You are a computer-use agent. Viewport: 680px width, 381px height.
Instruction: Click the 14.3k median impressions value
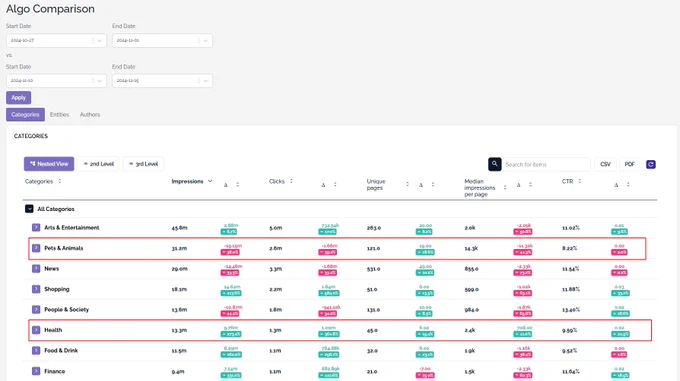click(471, 248)
